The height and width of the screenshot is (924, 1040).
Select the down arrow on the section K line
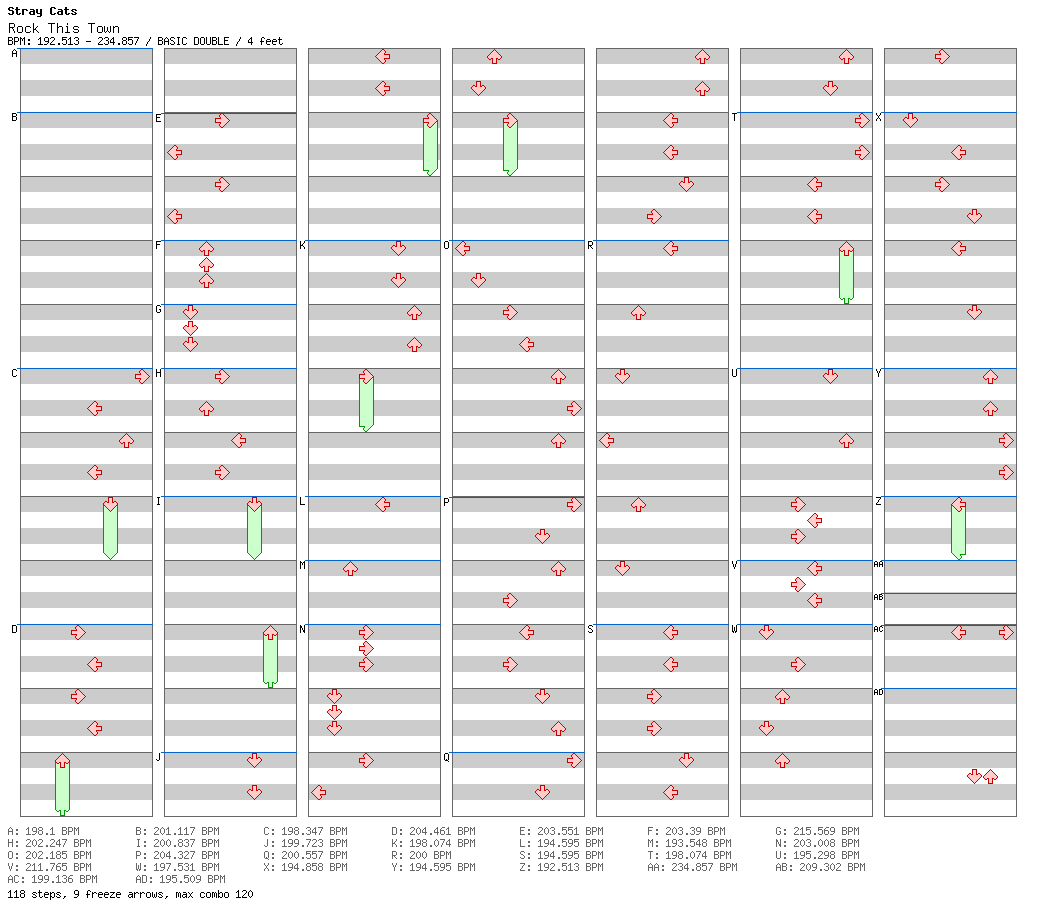[x=398, y=249]
